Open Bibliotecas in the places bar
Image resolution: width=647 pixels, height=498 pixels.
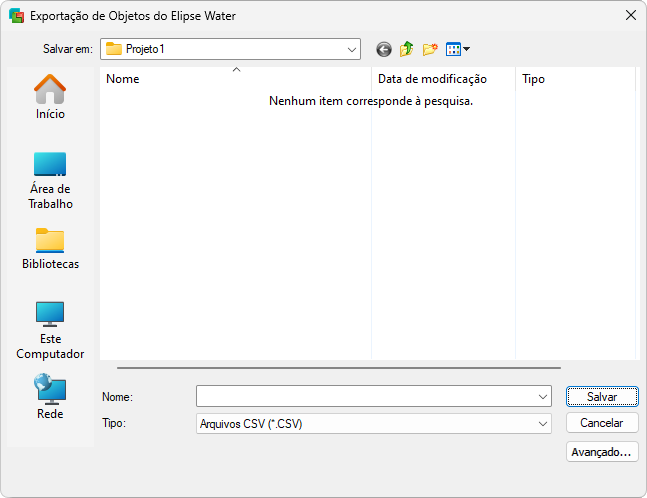coord(50,249)
